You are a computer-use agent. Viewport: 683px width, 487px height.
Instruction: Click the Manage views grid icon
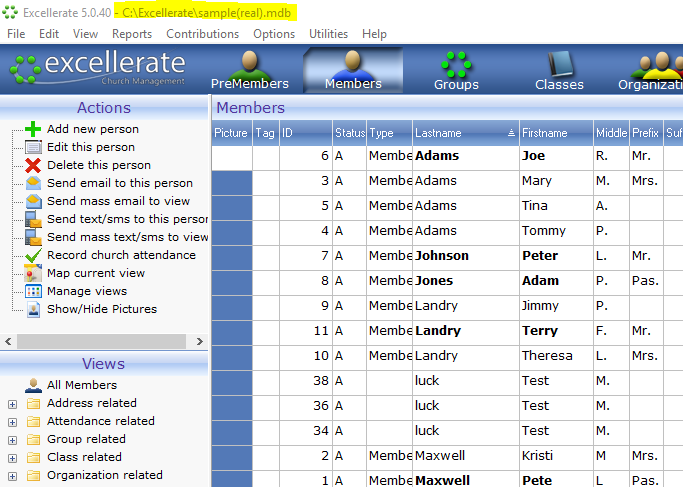[x=33, y=291]
